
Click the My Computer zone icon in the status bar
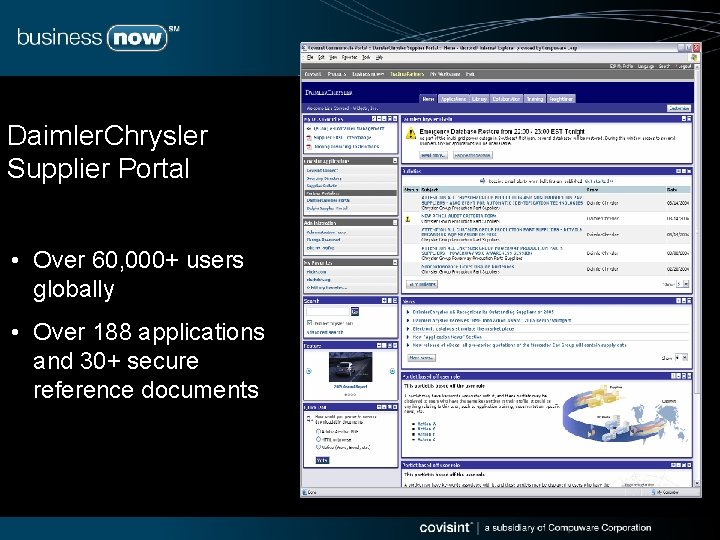653,492
